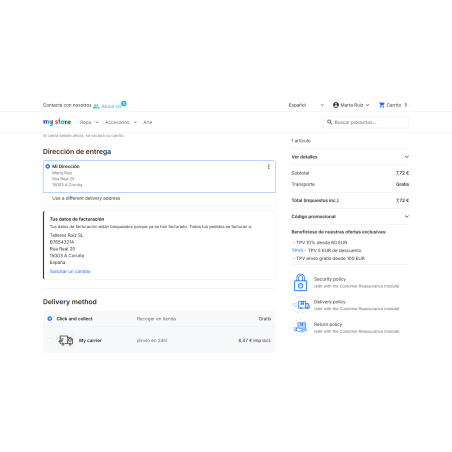Click the 8,47 € imp incl. price
This screenshot has height=452, width=452.
coord(255,340)
